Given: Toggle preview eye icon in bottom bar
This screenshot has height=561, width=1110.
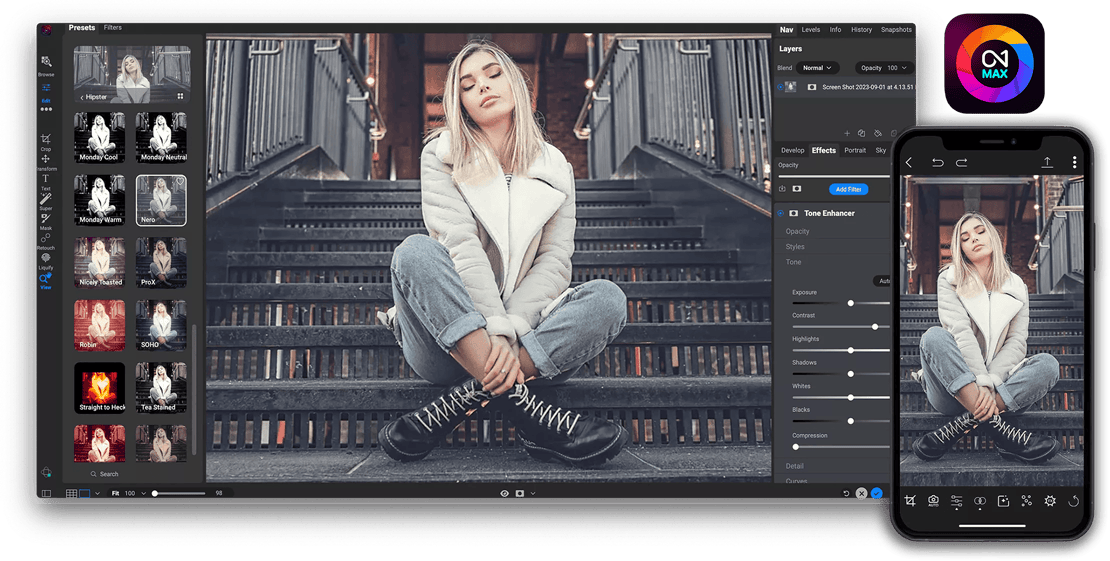Looking at the screenshot, I should 504,493.
